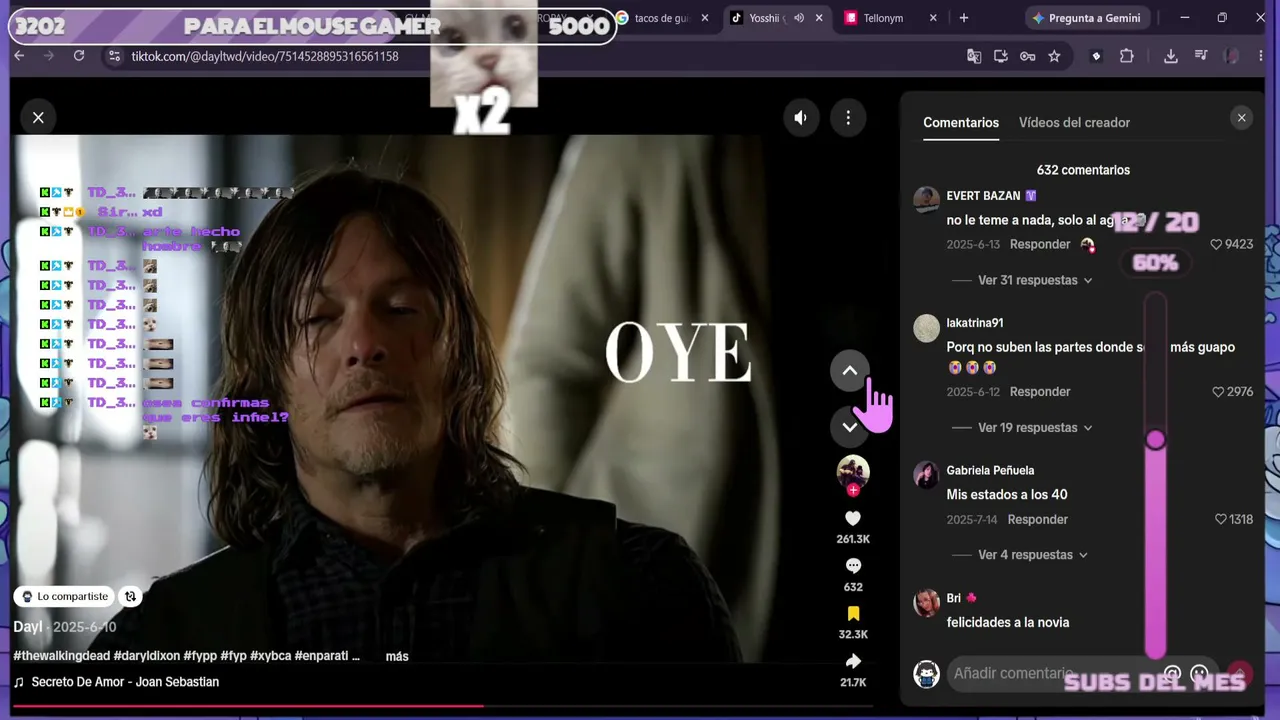Switch to 'tacos de gu' Google tab
This screenshot has width=1280, height=720.
point(660,18)
